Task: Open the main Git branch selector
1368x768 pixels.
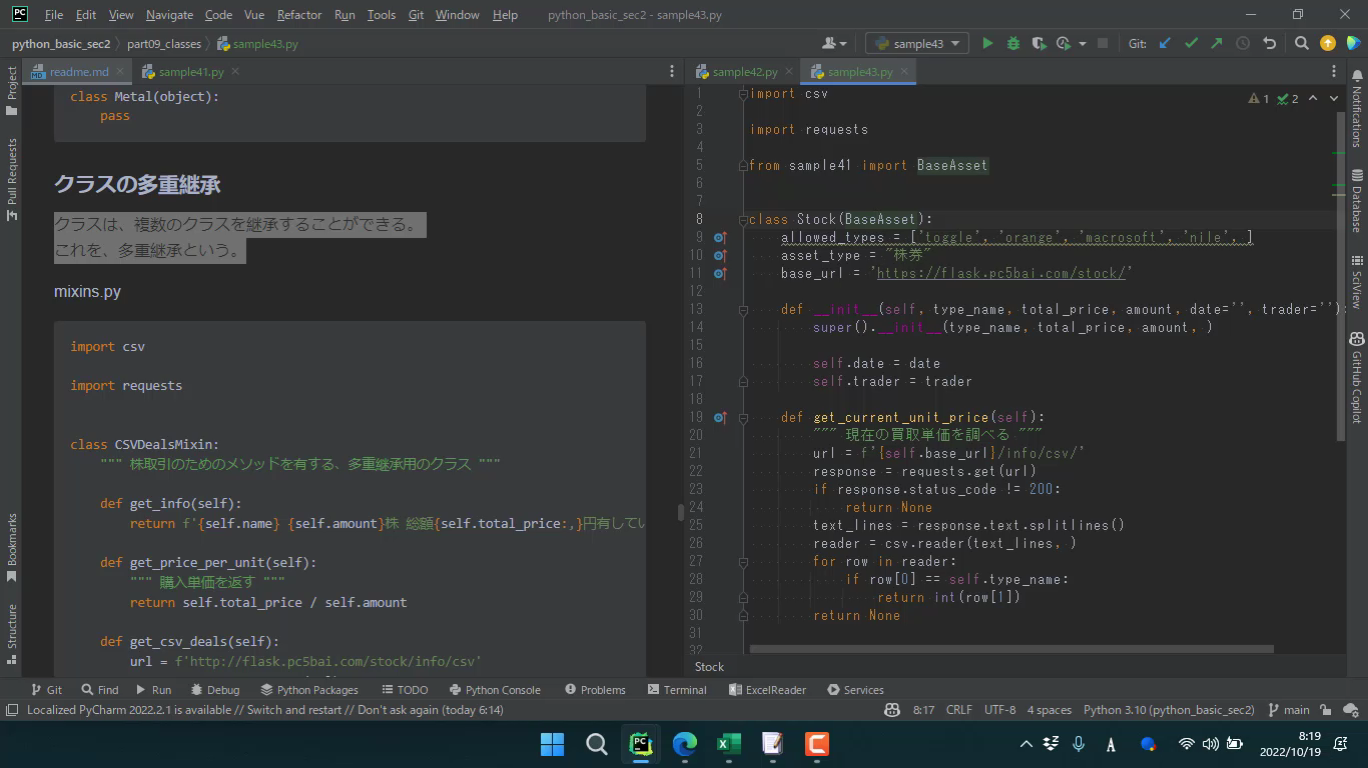Action: click(1289, 710)
